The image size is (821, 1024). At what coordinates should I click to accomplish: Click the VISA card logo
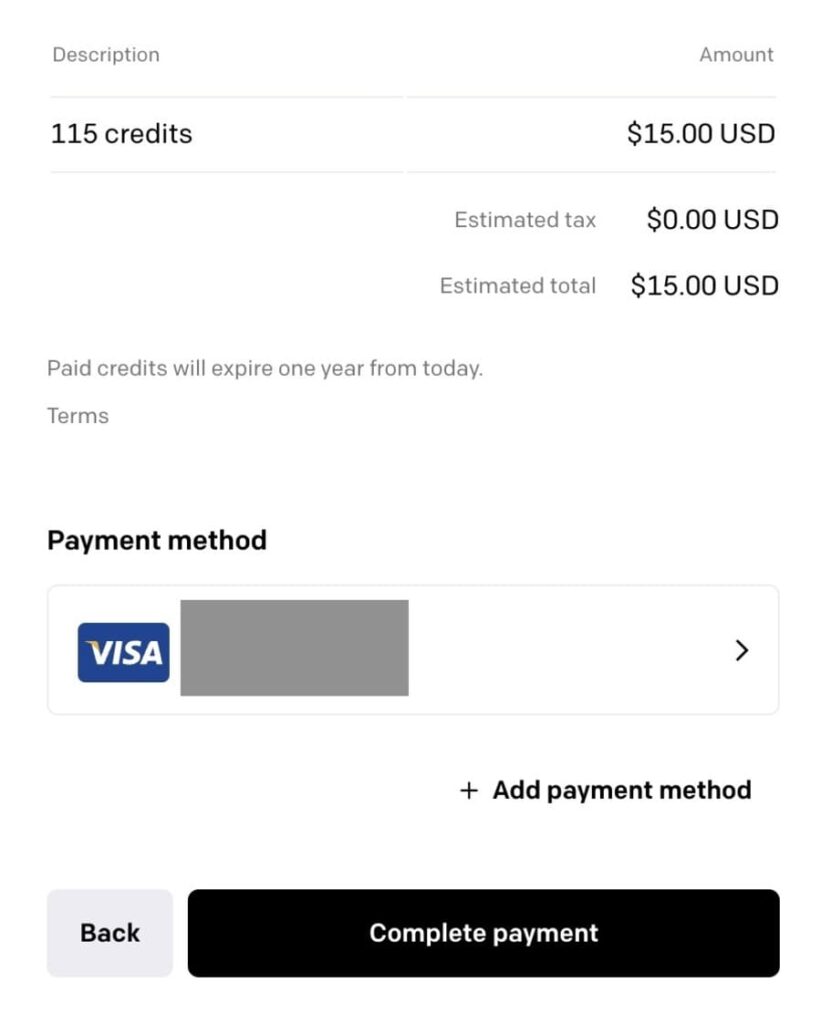pos(123,652)
